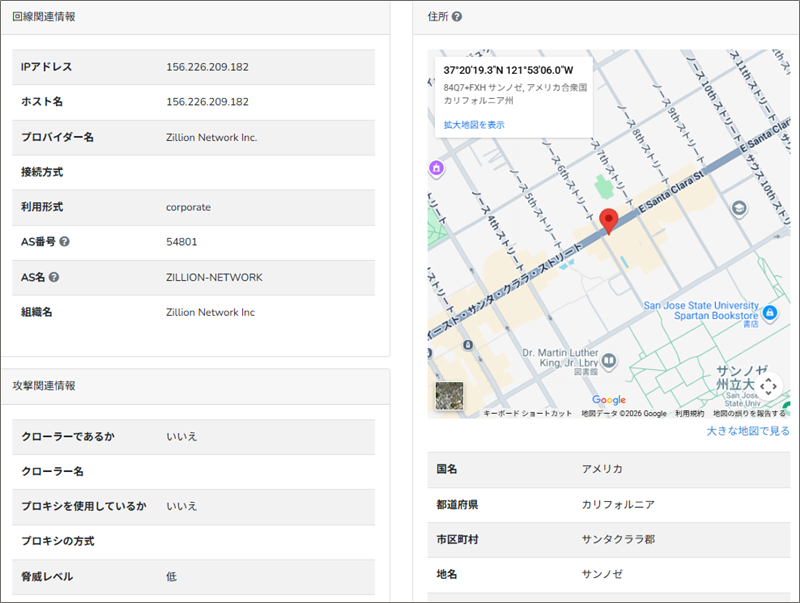Click 大きな地図で見る link
Screen dimensions: 800x603
click(747, 431)
